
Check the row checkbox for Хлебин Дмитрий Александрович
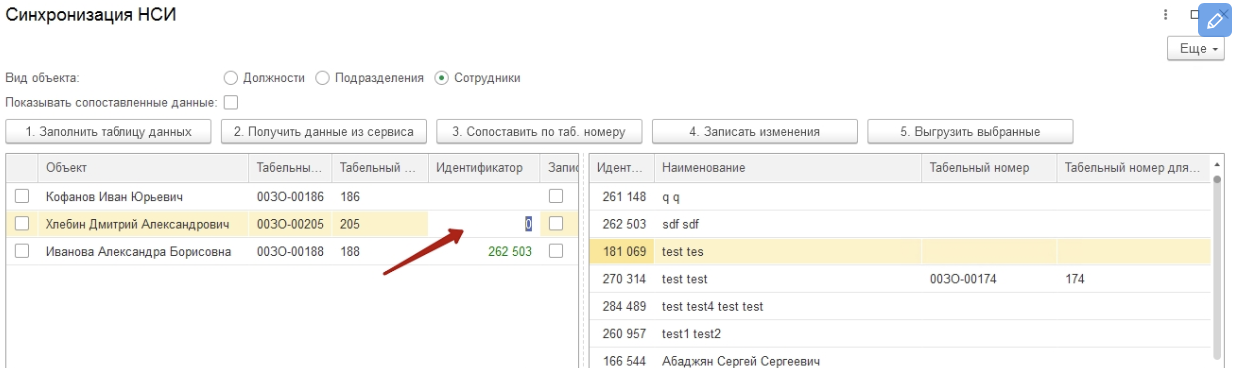coord(22,224)
